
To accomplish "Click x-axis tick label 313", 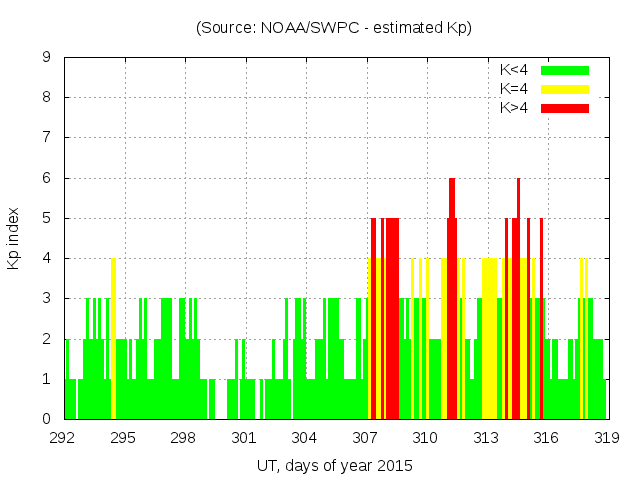I will pos(486,437).
